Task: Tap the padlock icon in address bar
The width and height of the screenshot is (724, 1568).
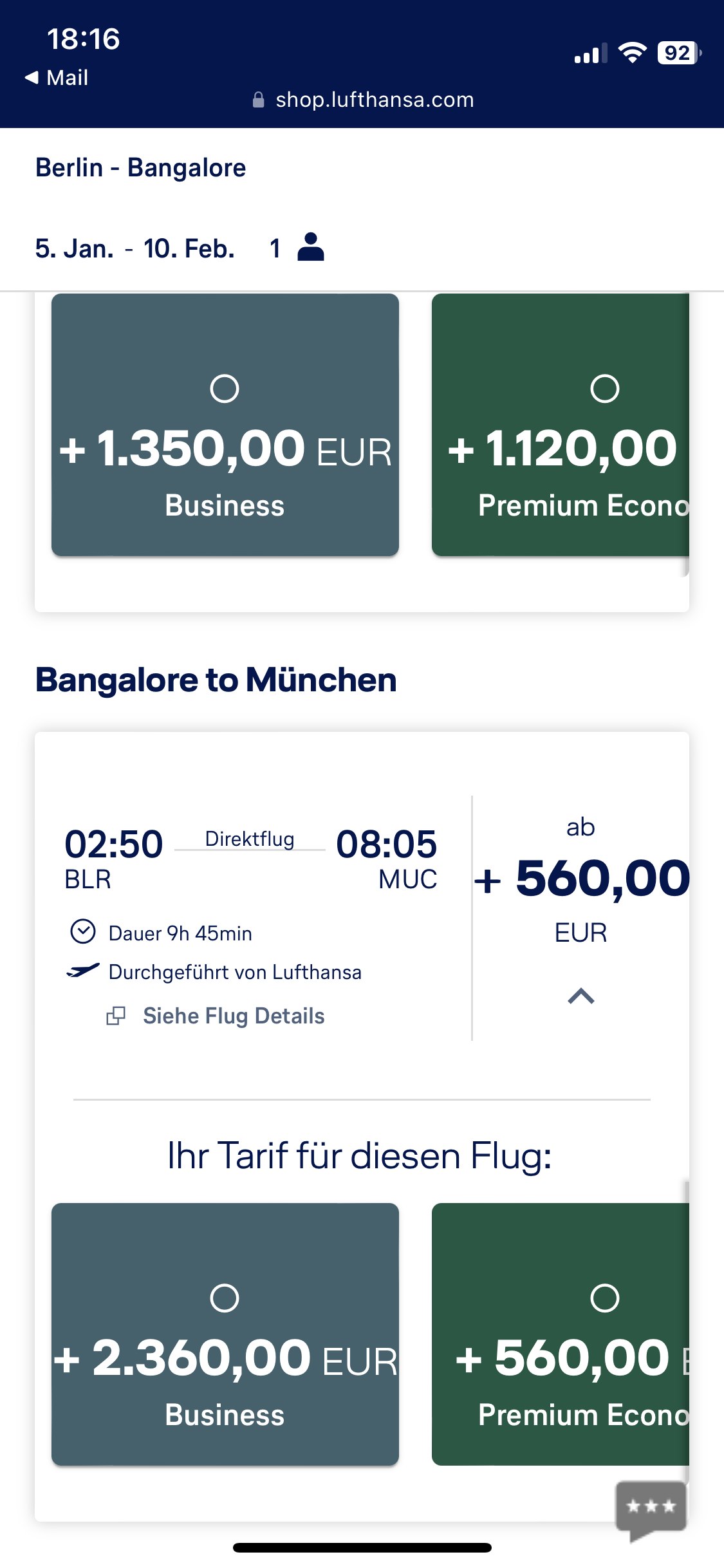Action: pos(259,100)
